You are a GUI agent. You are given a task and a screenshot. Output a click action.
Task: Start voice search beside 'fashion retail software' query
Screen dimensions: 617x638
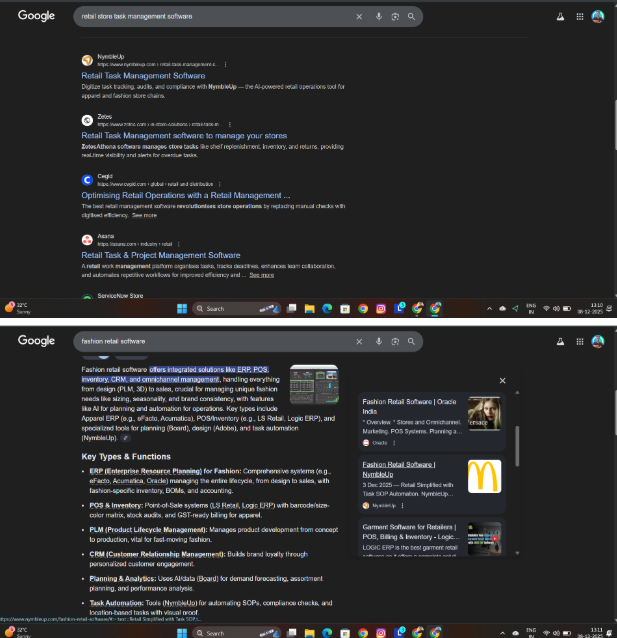click(x=379, y=341)
